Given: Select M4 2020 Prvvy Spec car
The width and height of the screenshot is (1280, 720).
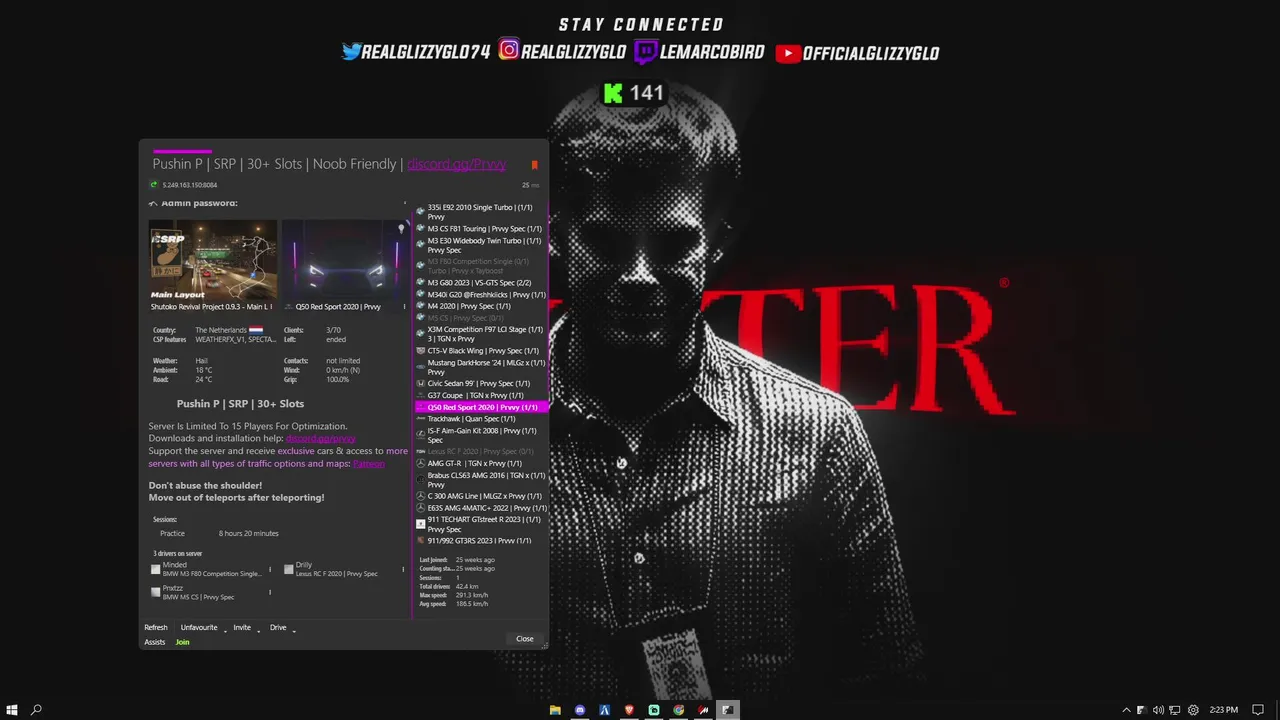Looking at the screenshot, I should coord(481,306).
